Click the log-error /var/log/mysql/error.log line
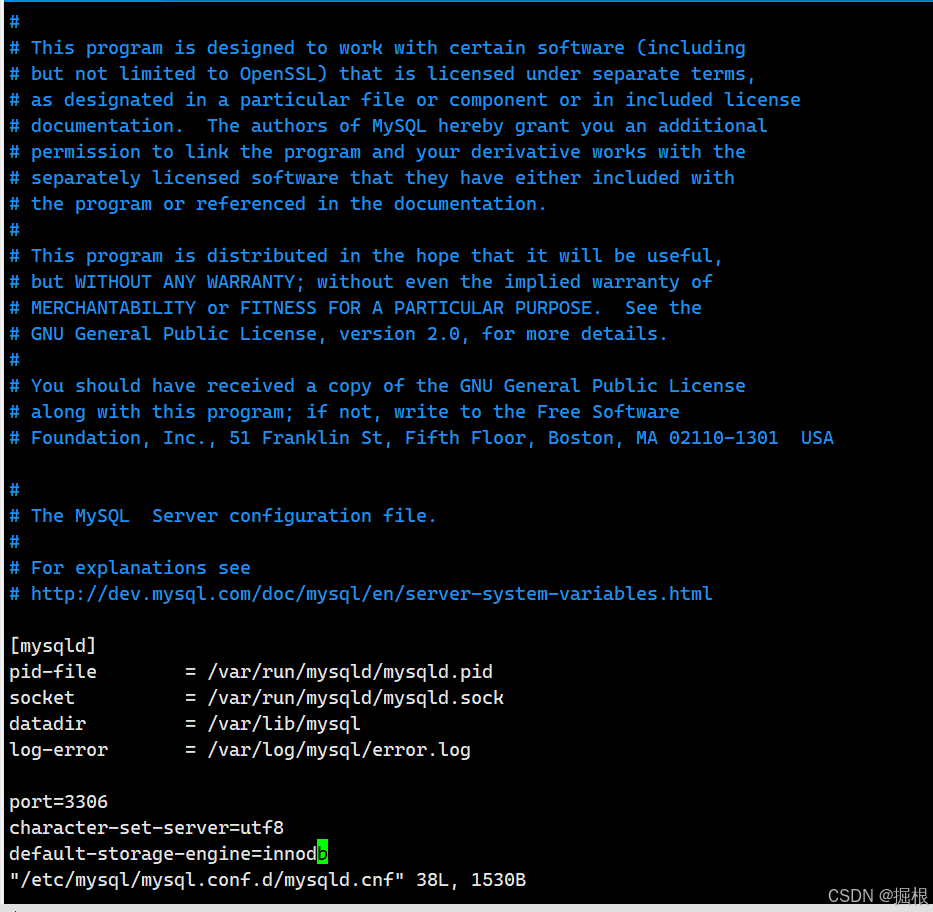Image resolution: width=933 pixels, height=912 pixels. click(240, 750)
